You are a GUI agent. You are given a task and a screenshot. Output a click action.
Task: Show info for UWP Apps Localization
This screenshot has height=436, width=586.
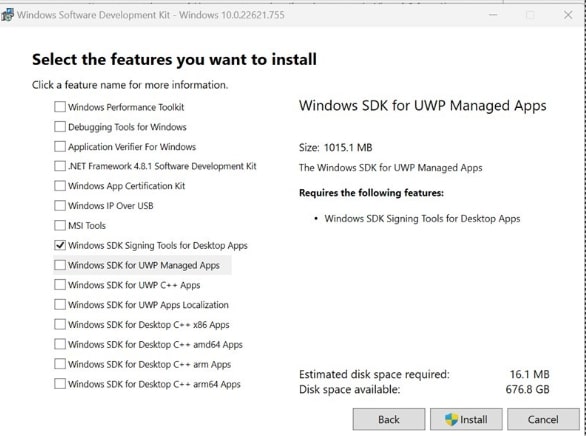(148, 305)
